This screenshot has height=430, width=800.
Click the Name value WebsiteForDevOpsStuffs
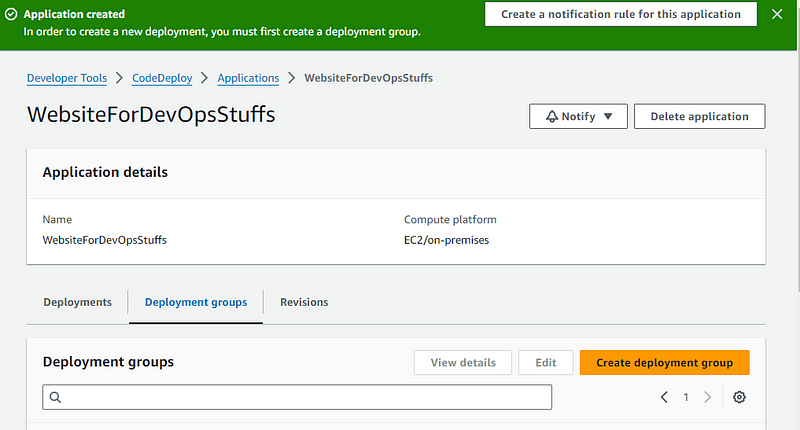[105, 240]
